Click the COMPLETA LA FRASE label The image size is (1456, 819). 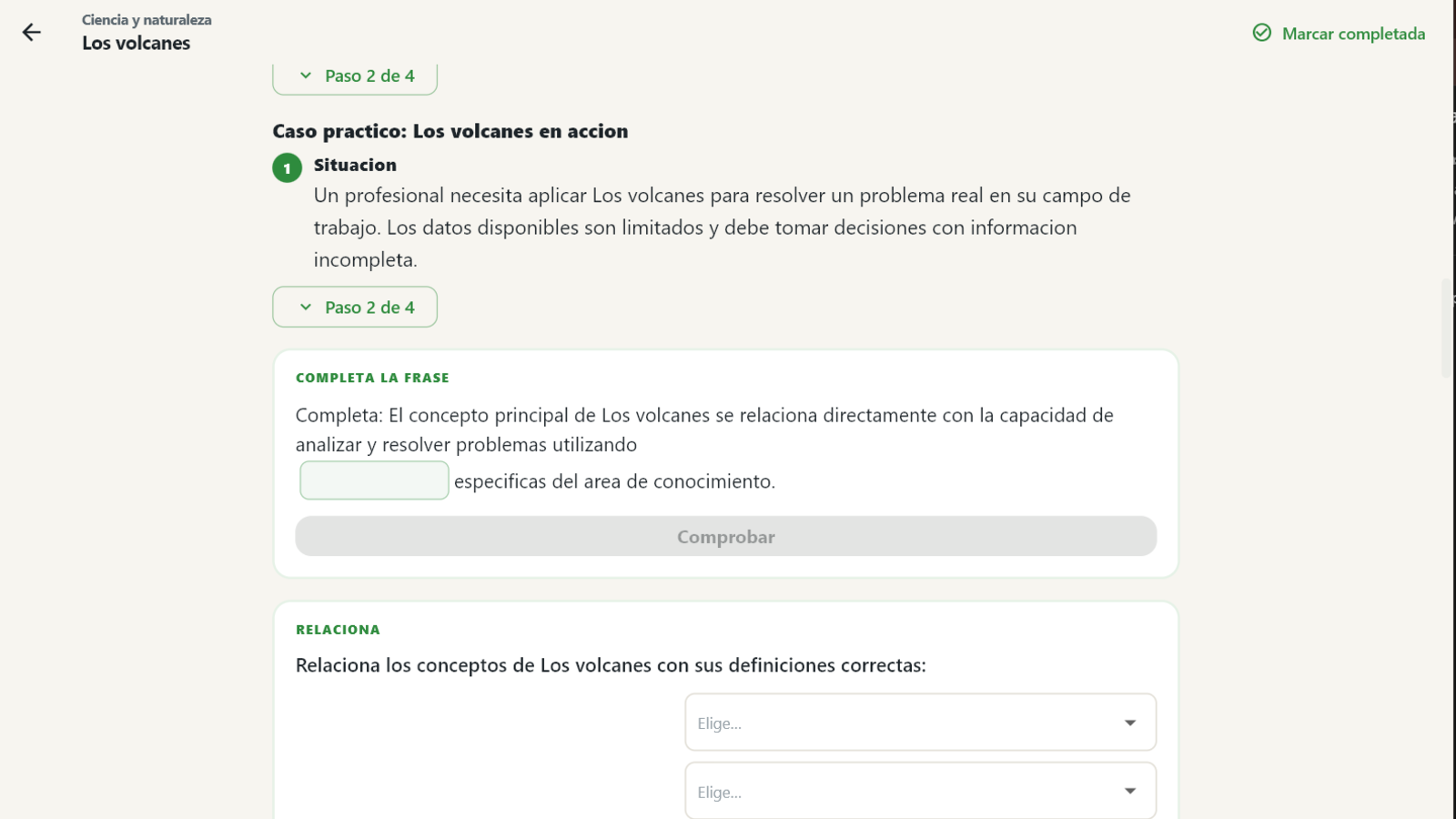[372, 378]
